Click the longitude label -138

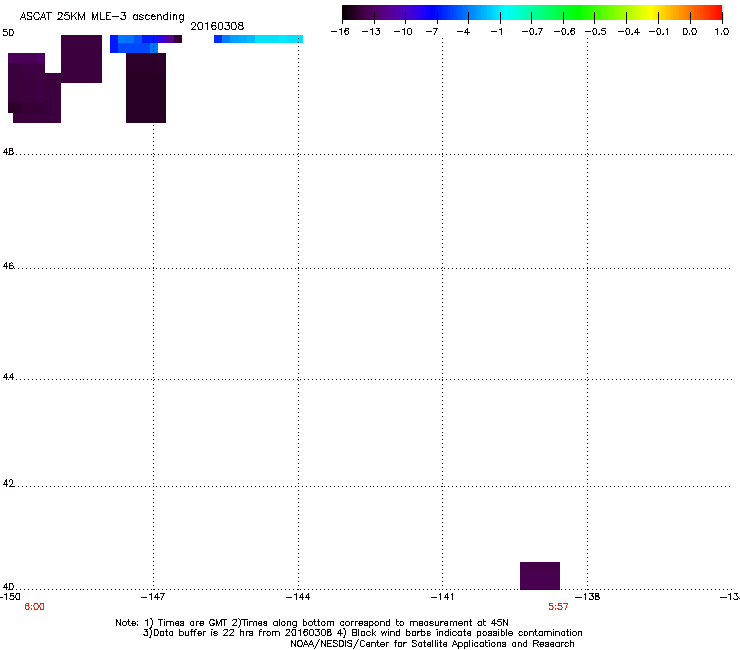coord(588,597)
